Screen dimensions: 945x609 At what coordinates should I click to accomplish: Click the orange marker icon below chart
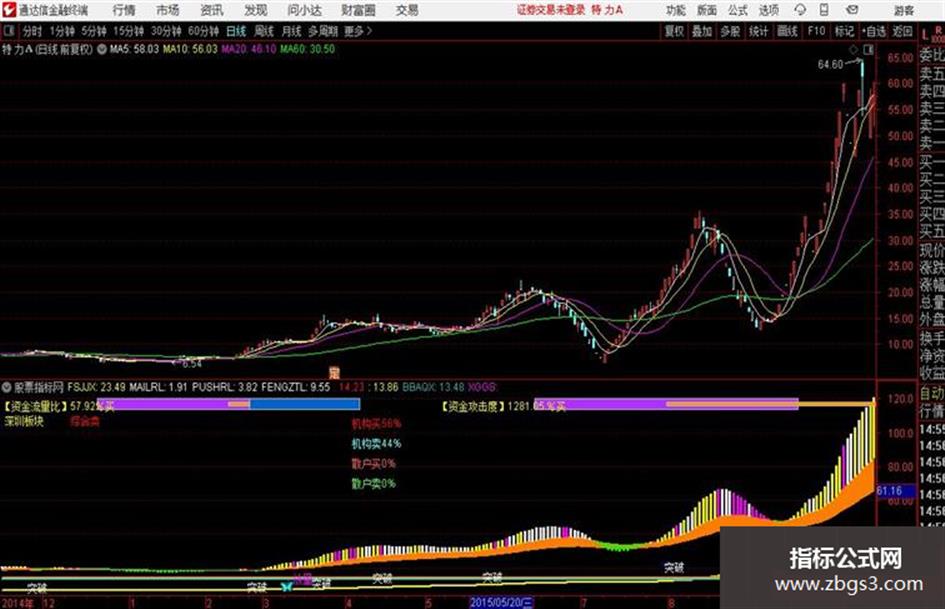point(334,373)
